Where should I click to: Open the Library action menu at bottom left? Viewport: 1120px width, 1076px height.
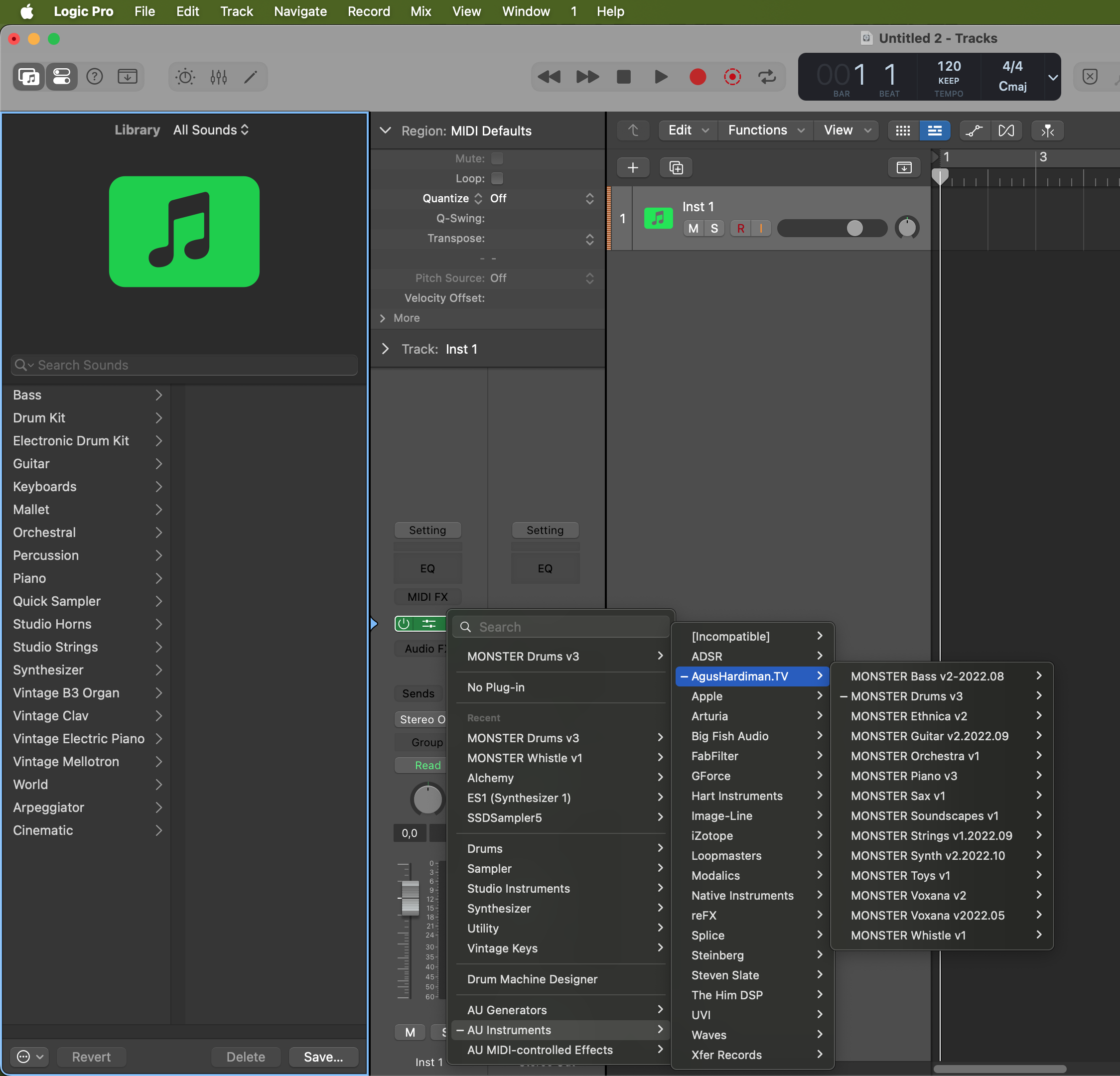pos(30,1057)
